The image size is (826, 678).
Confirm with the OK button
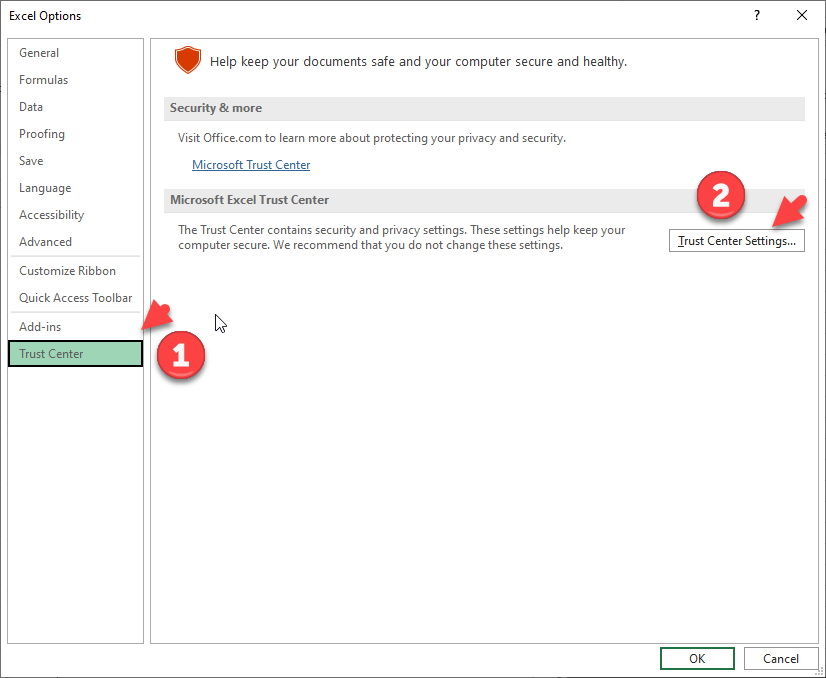coord(697,659)
